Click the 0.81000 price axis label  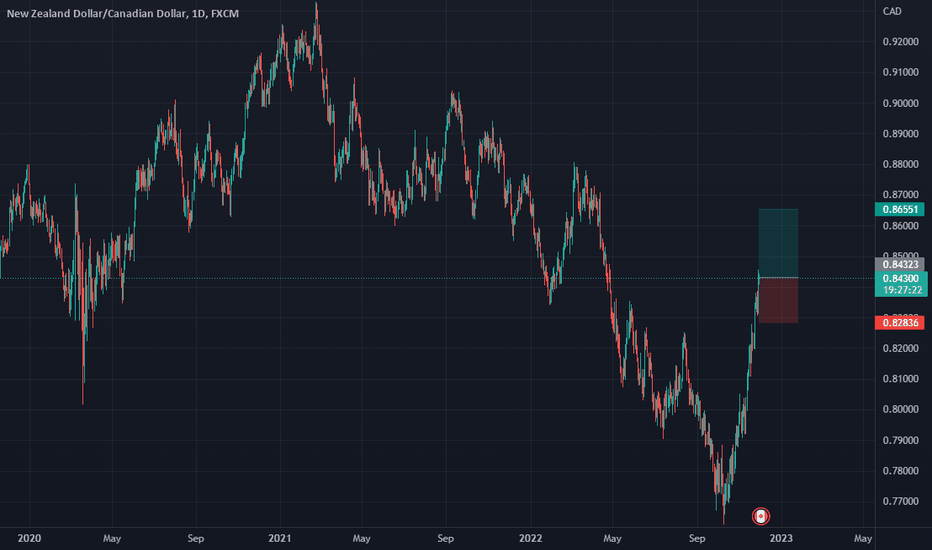pyautogui.click(x=900, y=379)
